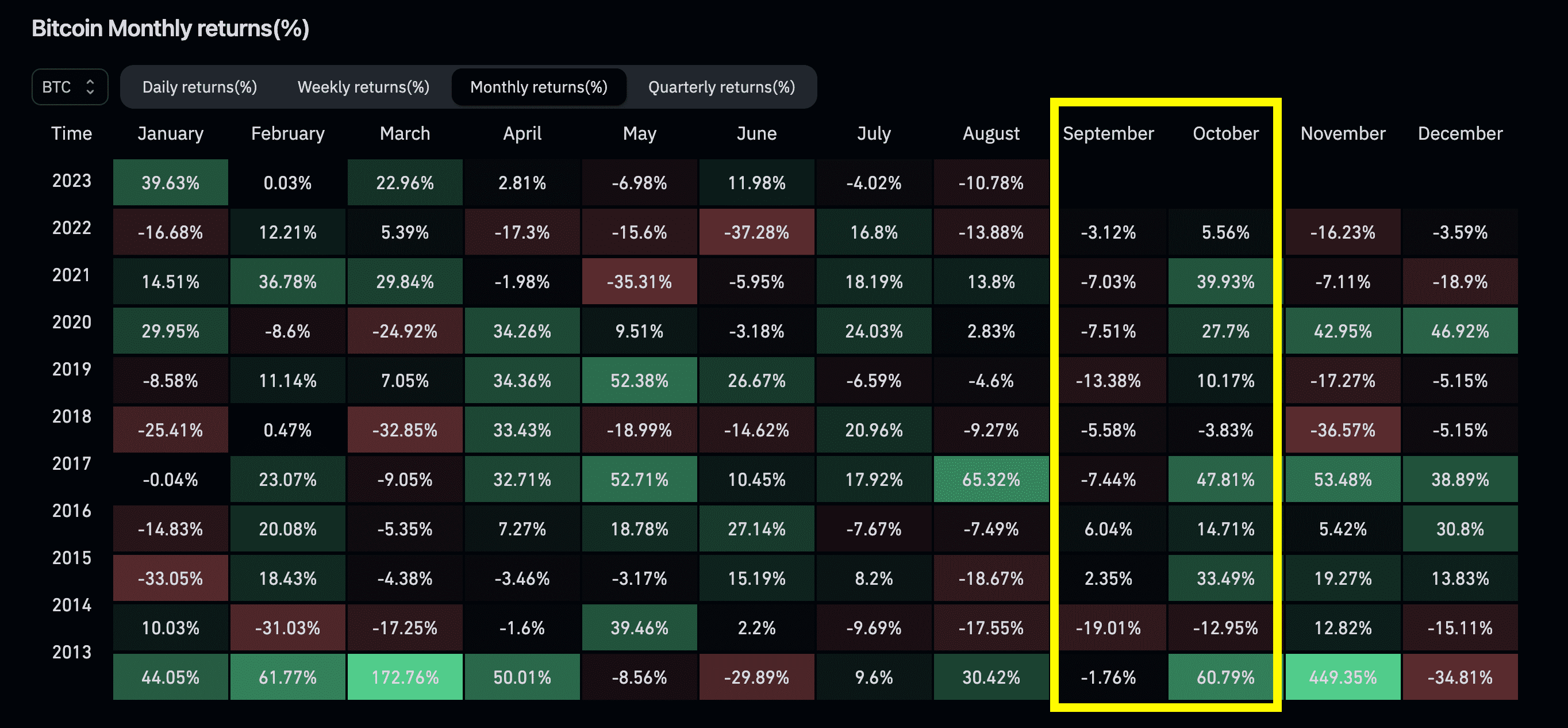Select the 2014 row label
The height and width of the screenshot is (728, 1568).
pos(72,605)
